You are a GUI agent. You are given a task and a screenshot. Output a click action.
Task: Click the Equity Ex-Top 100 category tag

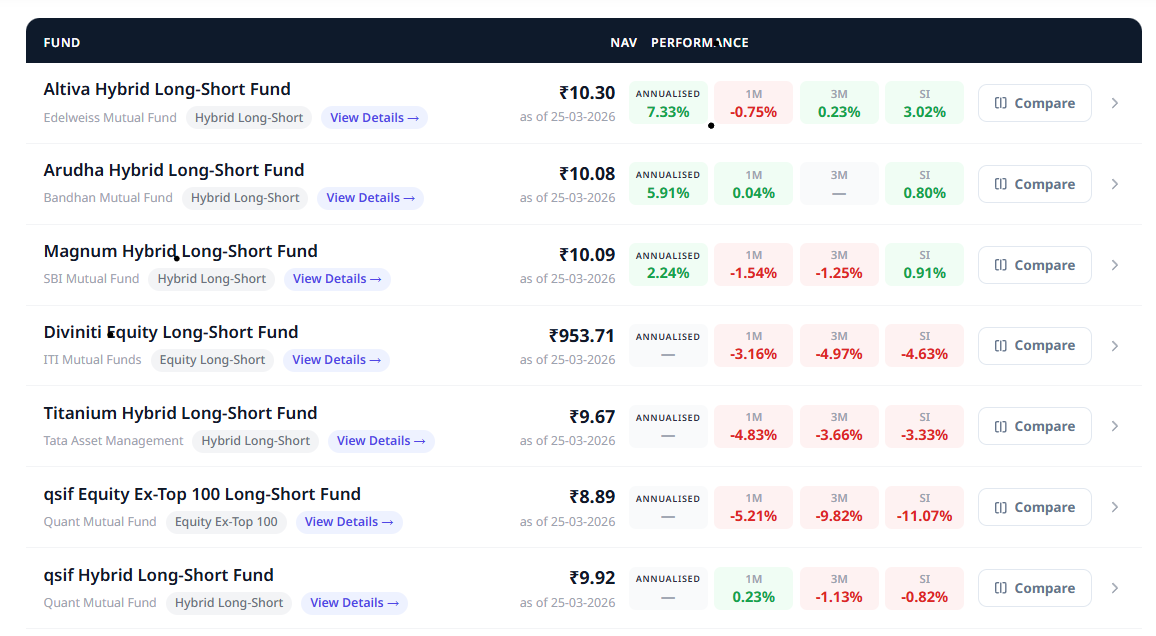point(226,522)
